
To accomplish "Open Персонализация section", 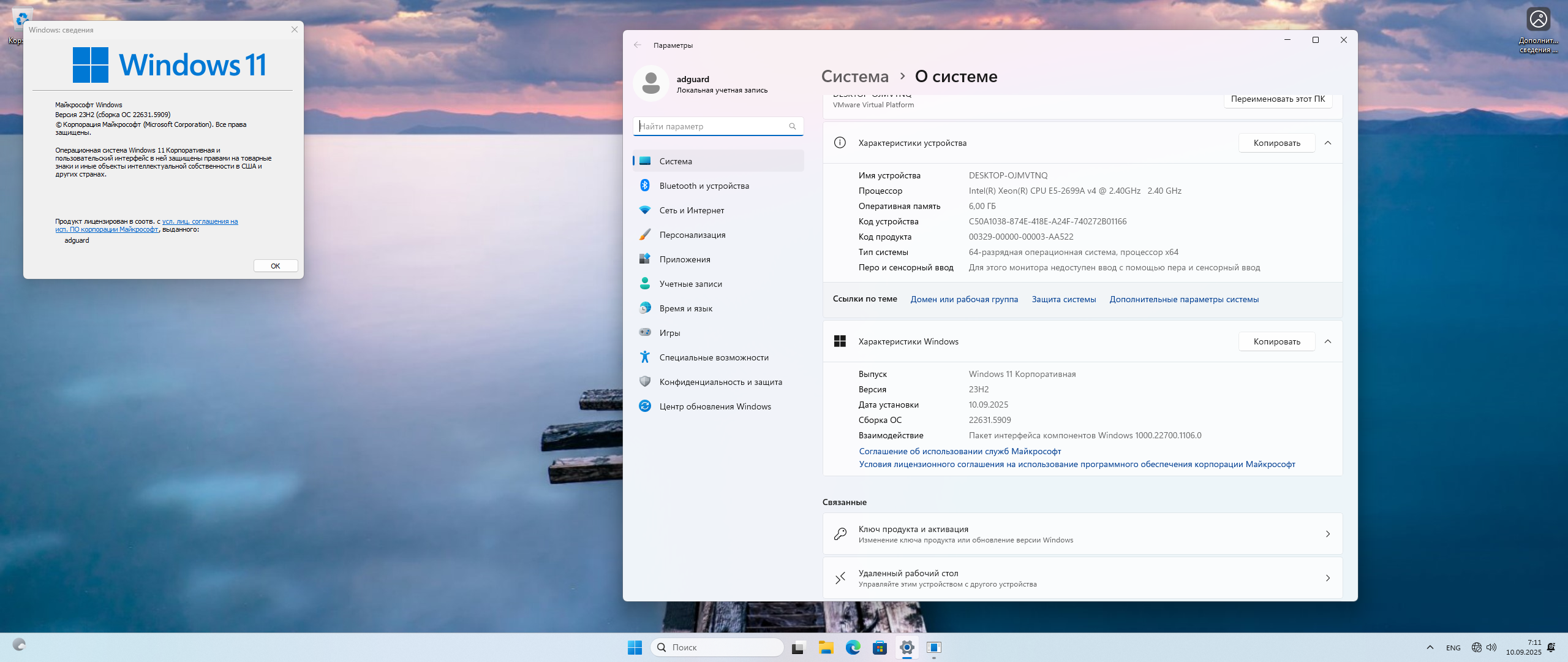I will coord(718,235).
